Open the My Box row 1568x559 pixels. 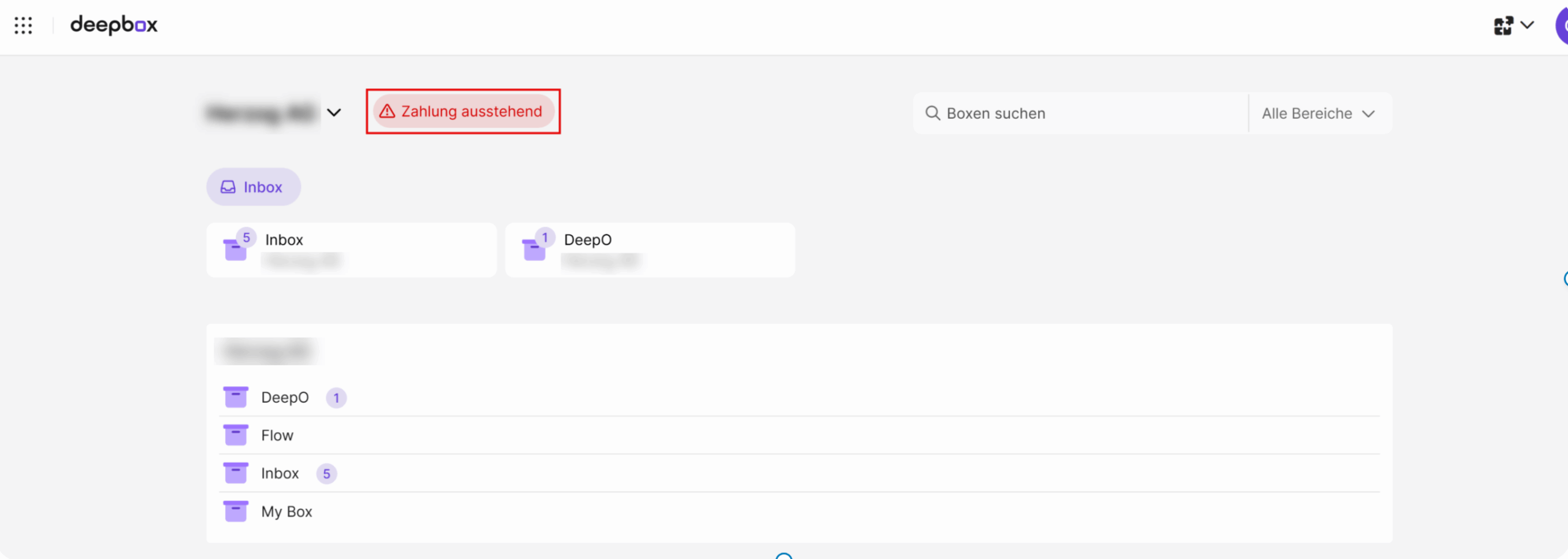[x=287, y=511]
